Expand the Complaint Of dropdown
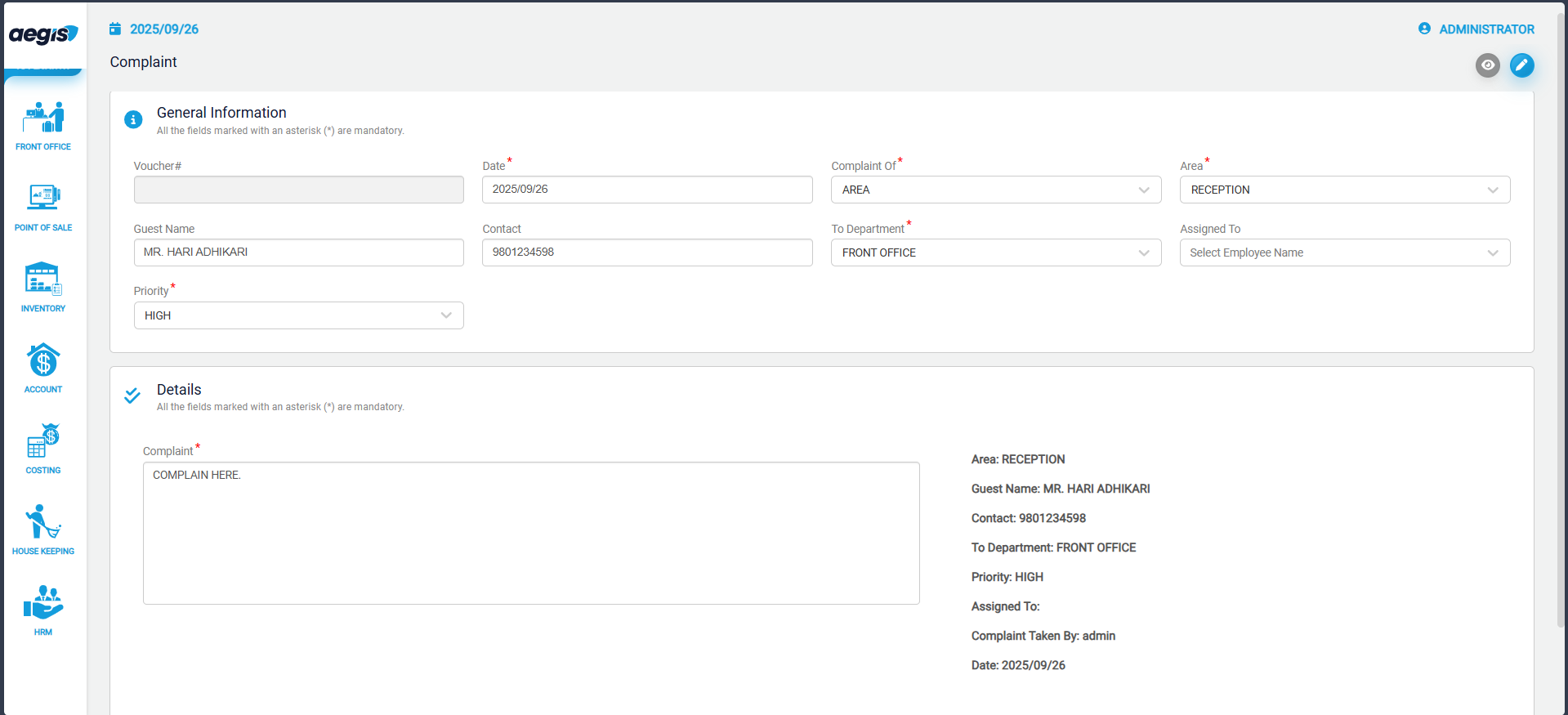Viewport: 1568px width, 715px height. tap(995, 190)
